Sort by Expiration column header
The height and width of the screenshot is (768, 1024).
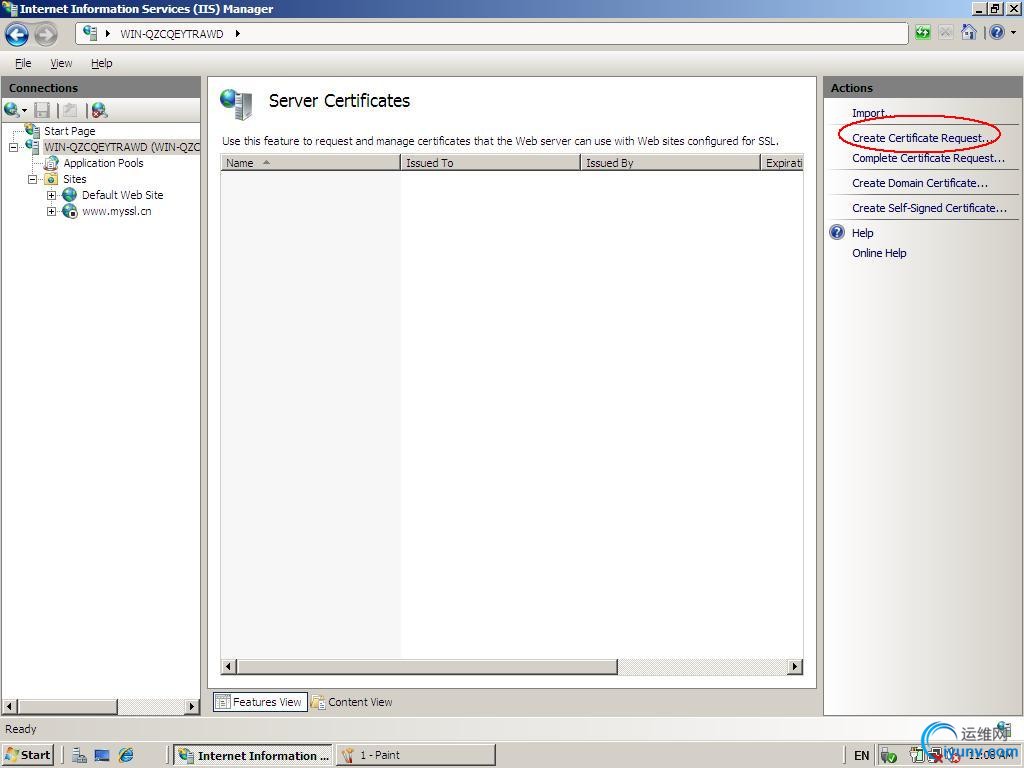[x=782, y=163]
